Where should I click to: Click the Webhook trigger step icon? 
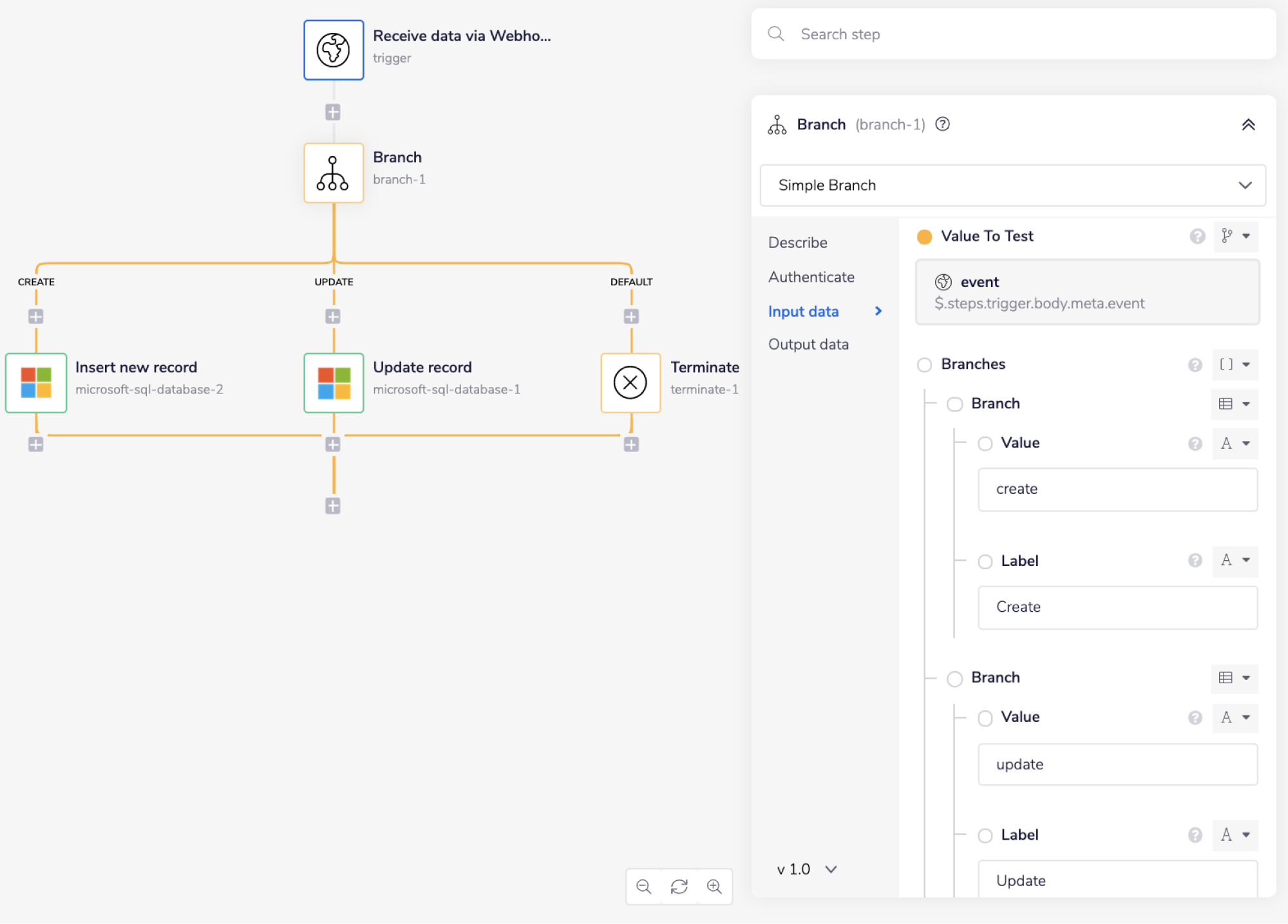(x=334, y=50)
